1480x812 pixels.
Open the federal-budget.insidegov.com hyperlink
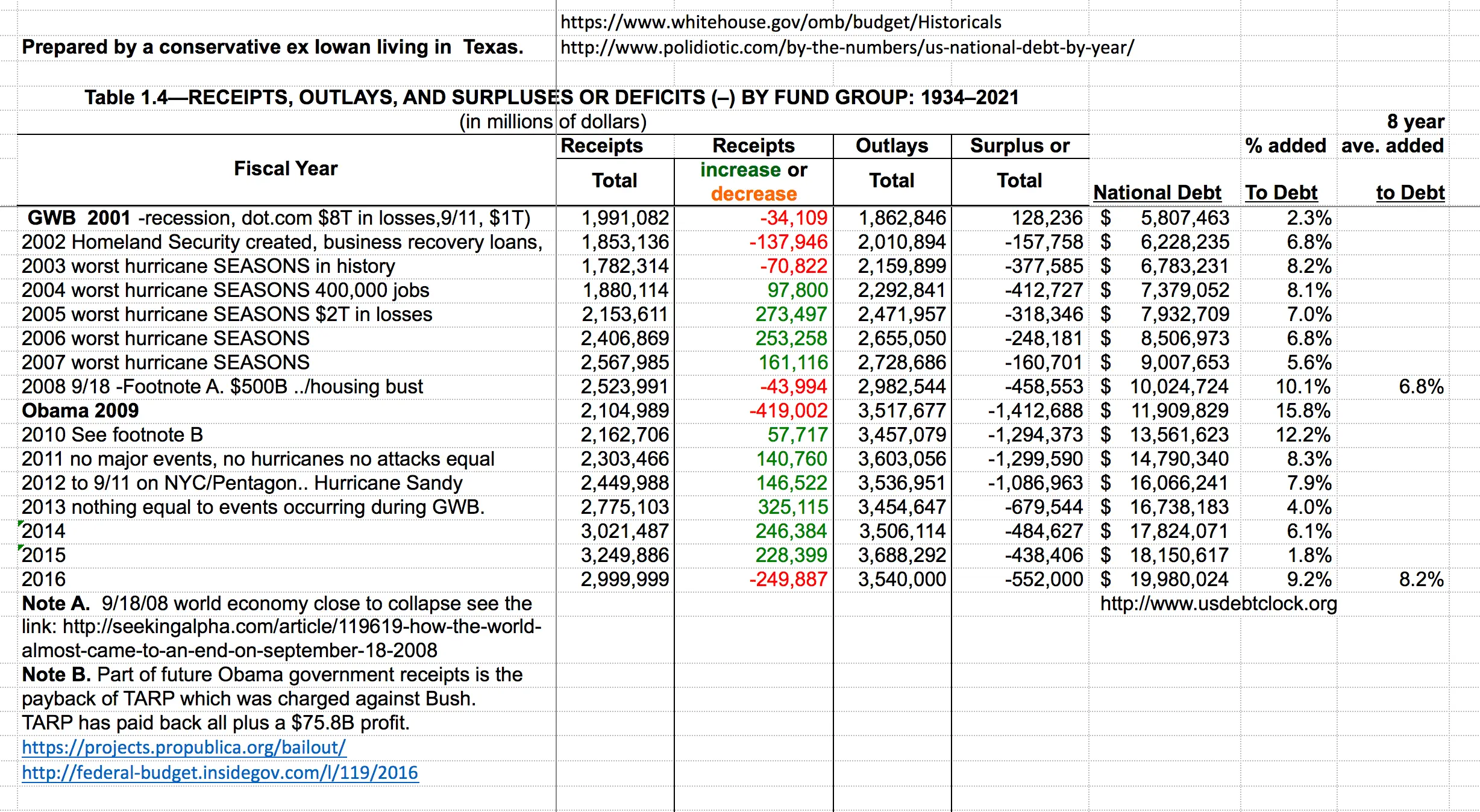pos(221,773)
